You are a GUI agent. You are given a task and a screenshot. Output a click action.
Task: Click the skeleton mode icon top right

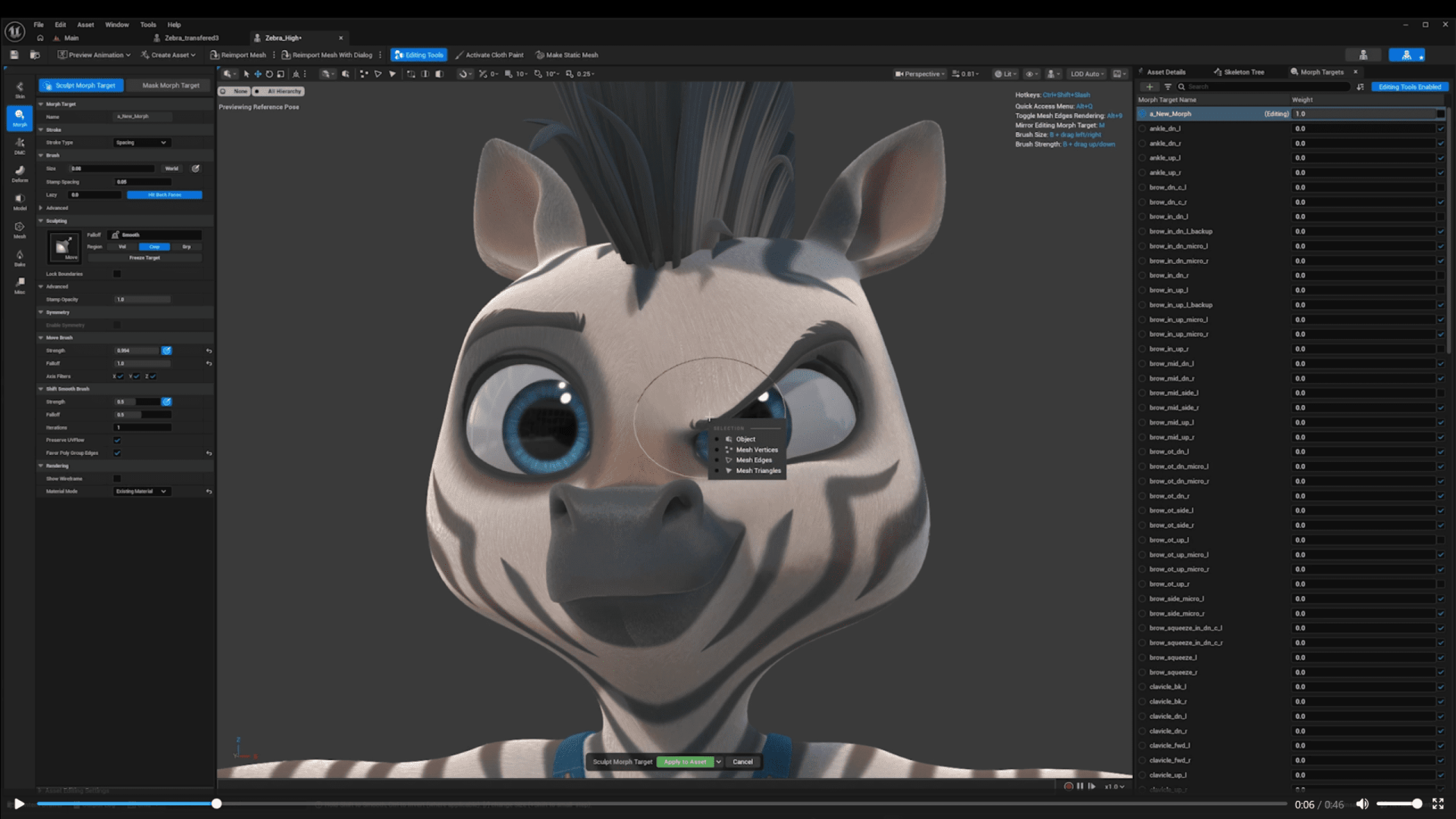(1363, 55)
